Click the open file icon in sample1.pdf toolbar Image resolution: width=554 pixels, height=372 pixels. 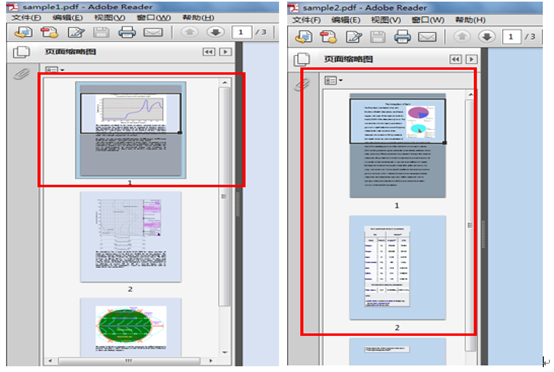pyautogui.click(x=23, y=33)
